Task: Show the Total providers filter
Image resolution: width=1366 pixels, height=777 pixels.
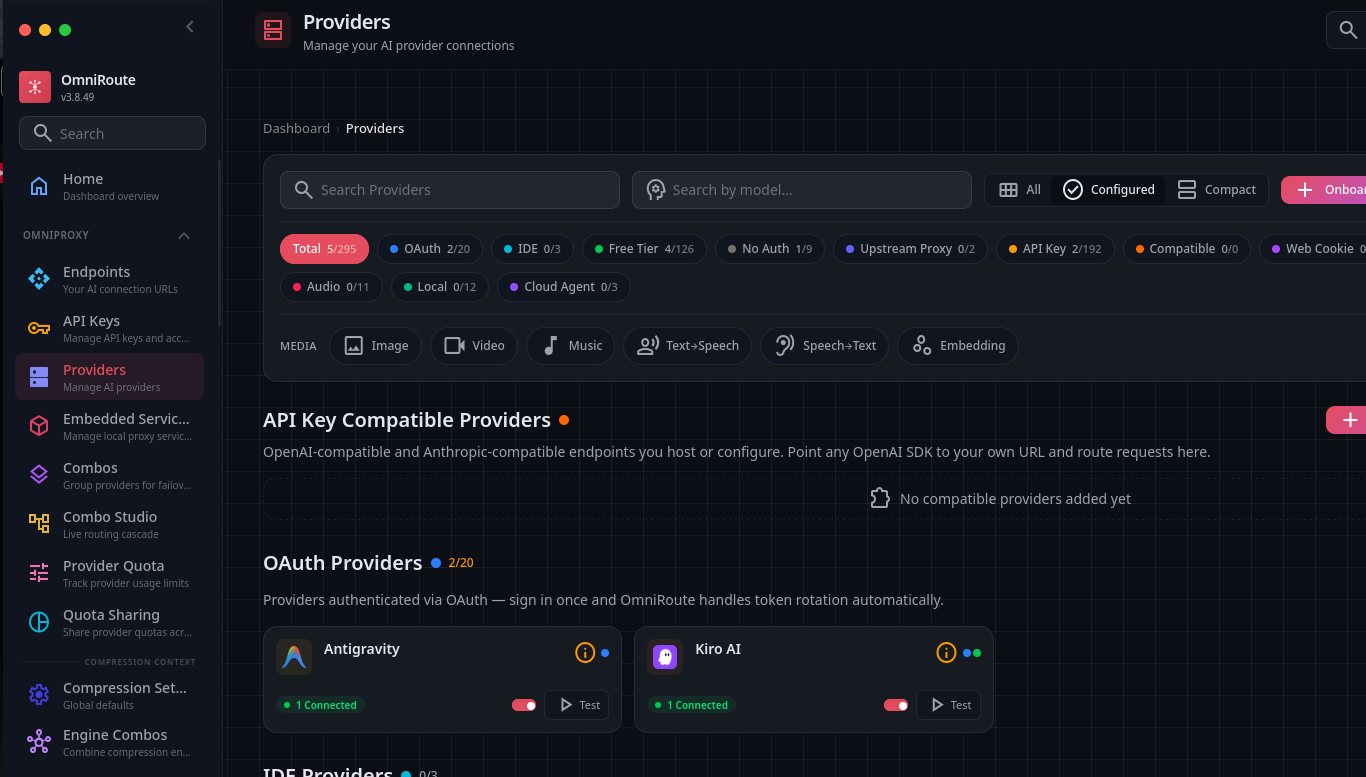Action: pyautogui.click(x=324, y=249)
